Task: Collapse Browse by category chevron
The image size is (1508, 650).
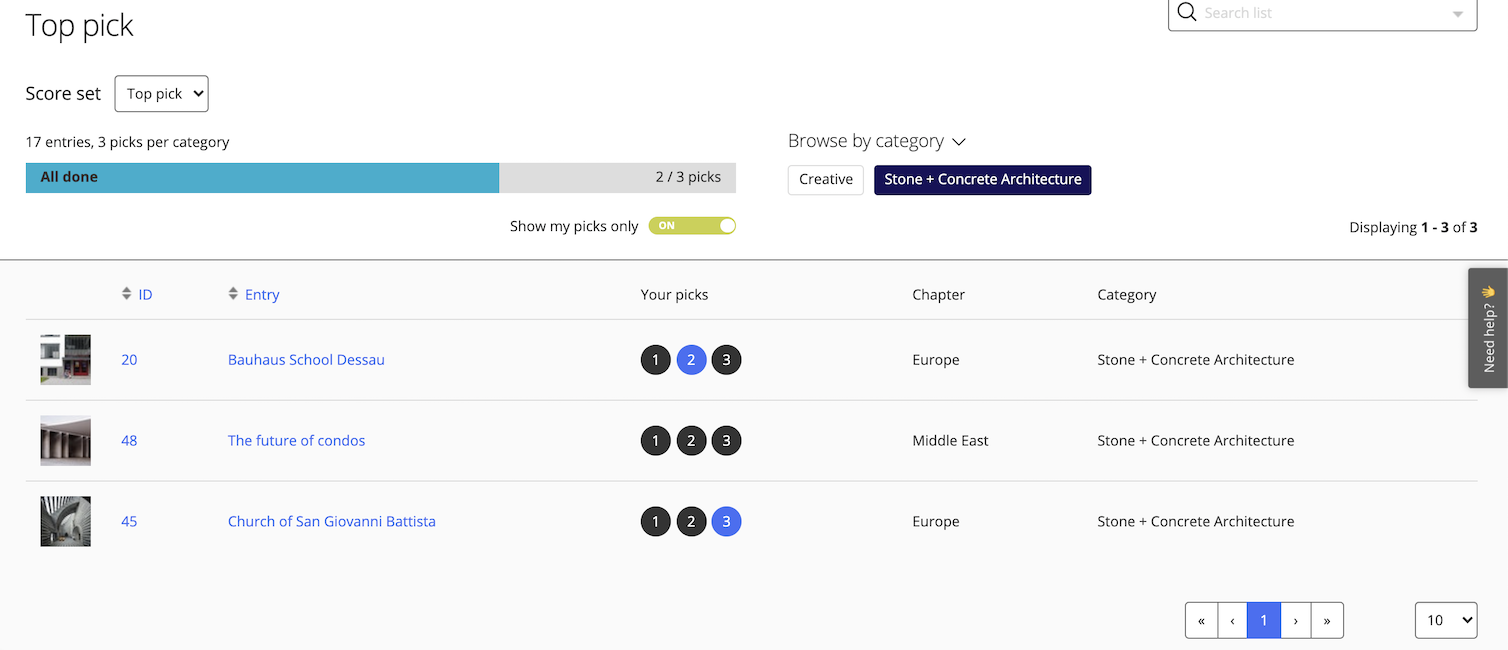Action: click(959, 142)
